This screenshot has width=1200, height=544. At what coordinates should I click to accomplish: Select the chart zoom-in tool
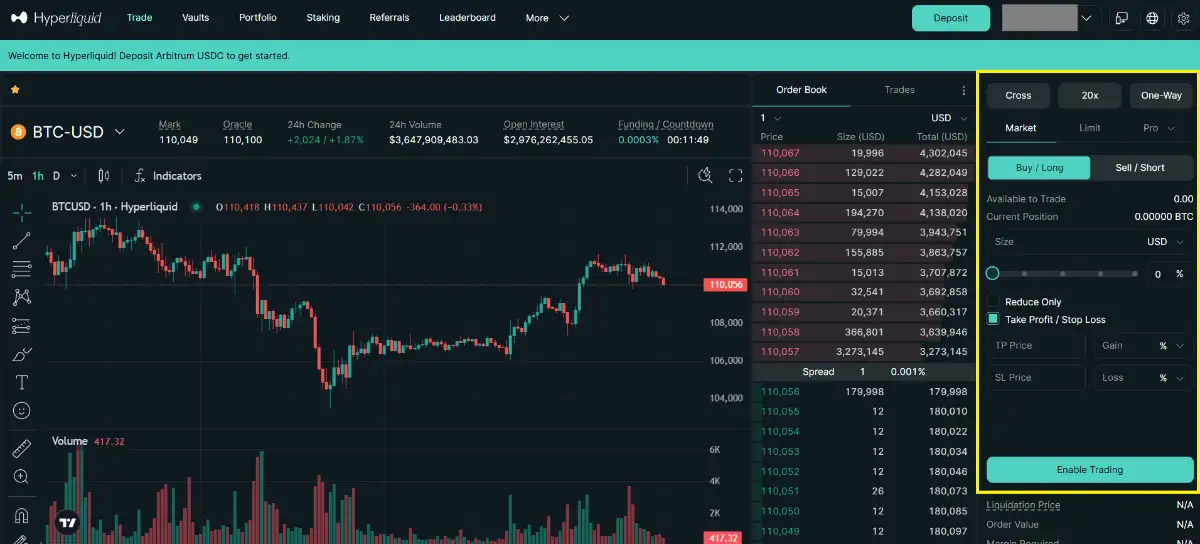[21, 477]
